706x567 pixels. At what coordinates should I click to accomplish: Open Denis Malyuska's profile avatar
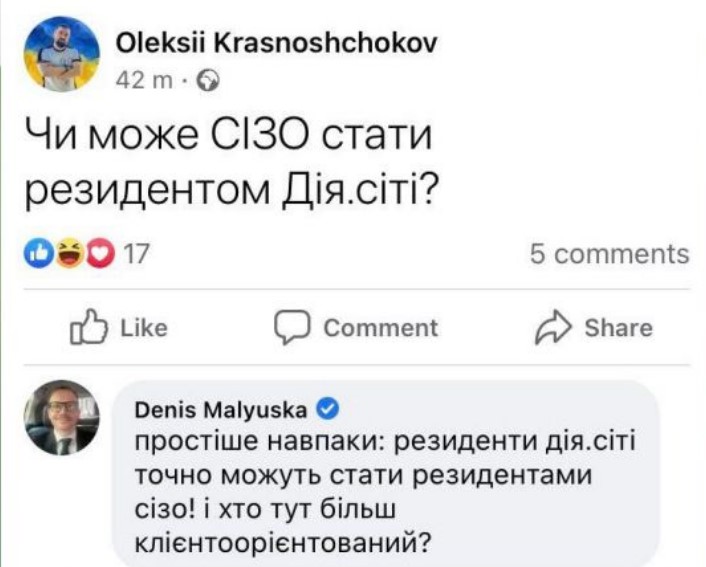(62, 417)
